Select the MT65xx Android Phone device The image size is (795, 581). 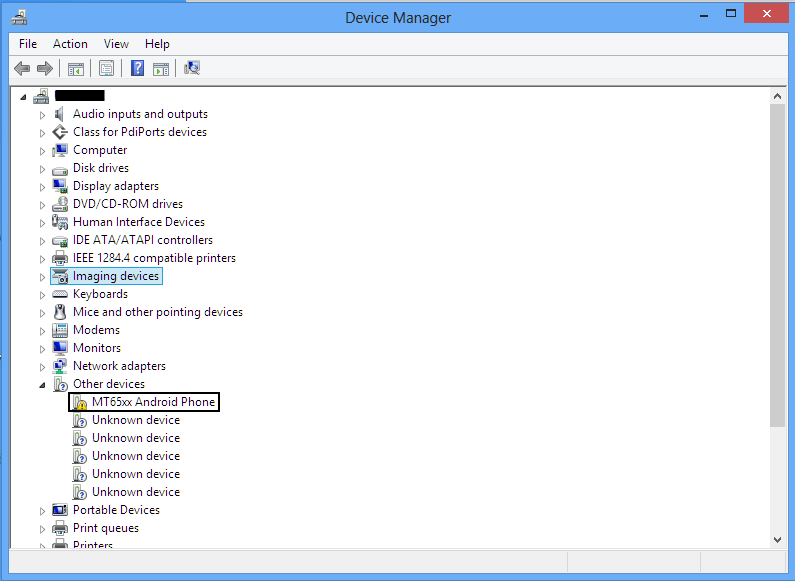tap(153, 402)
